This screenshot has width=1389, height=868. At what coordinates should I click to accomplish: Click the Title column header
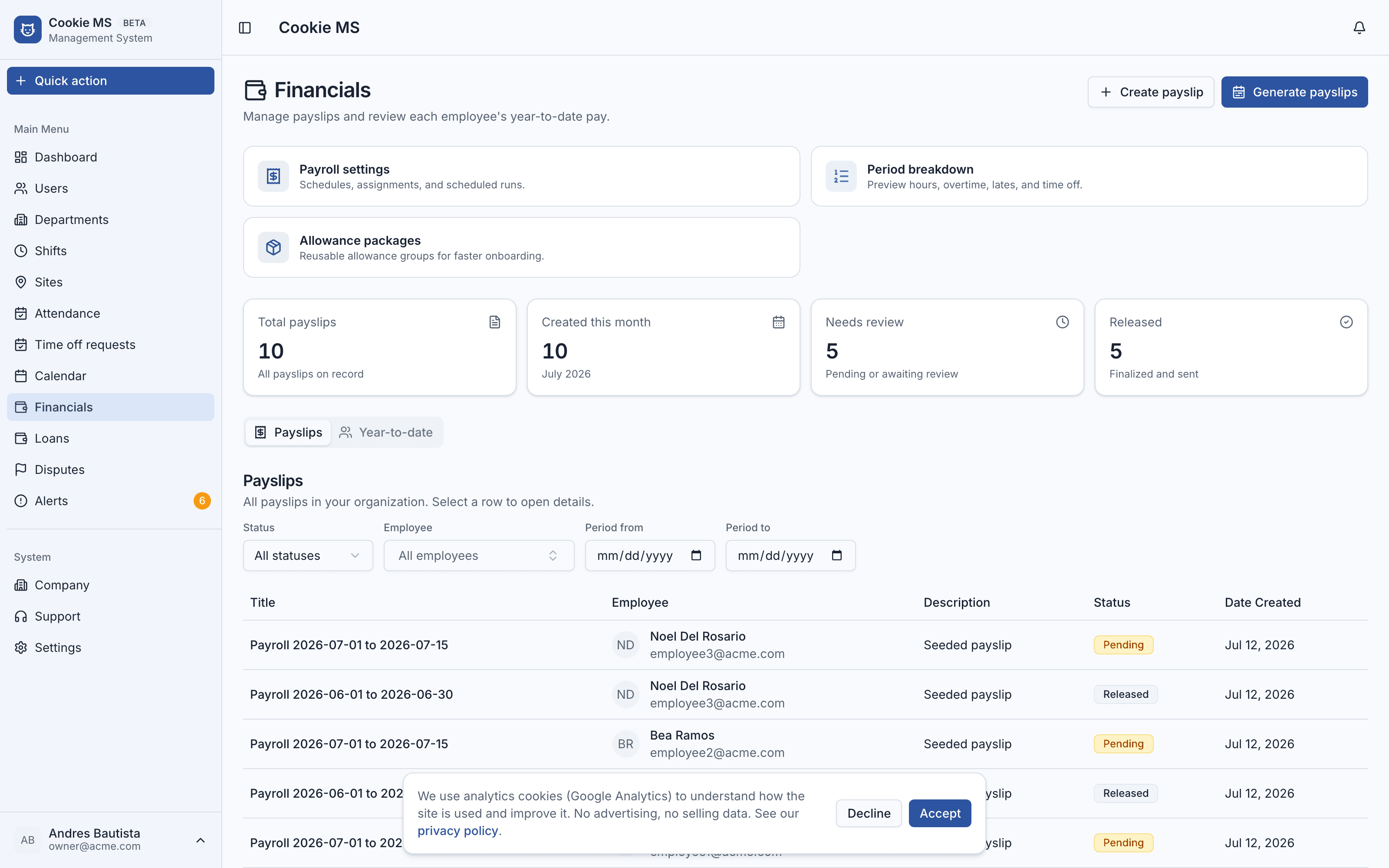(262, 602)
